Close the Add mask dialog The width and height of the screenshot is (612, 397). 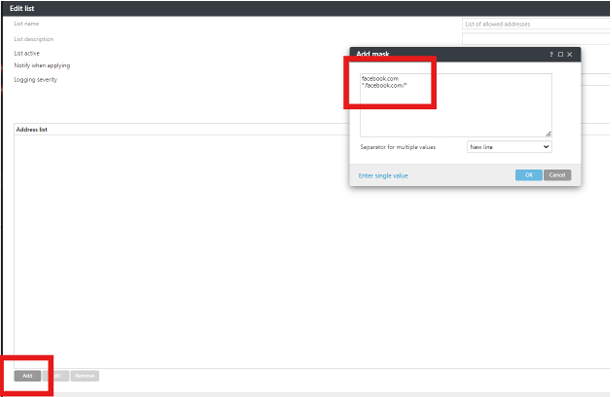pos(570,55)
